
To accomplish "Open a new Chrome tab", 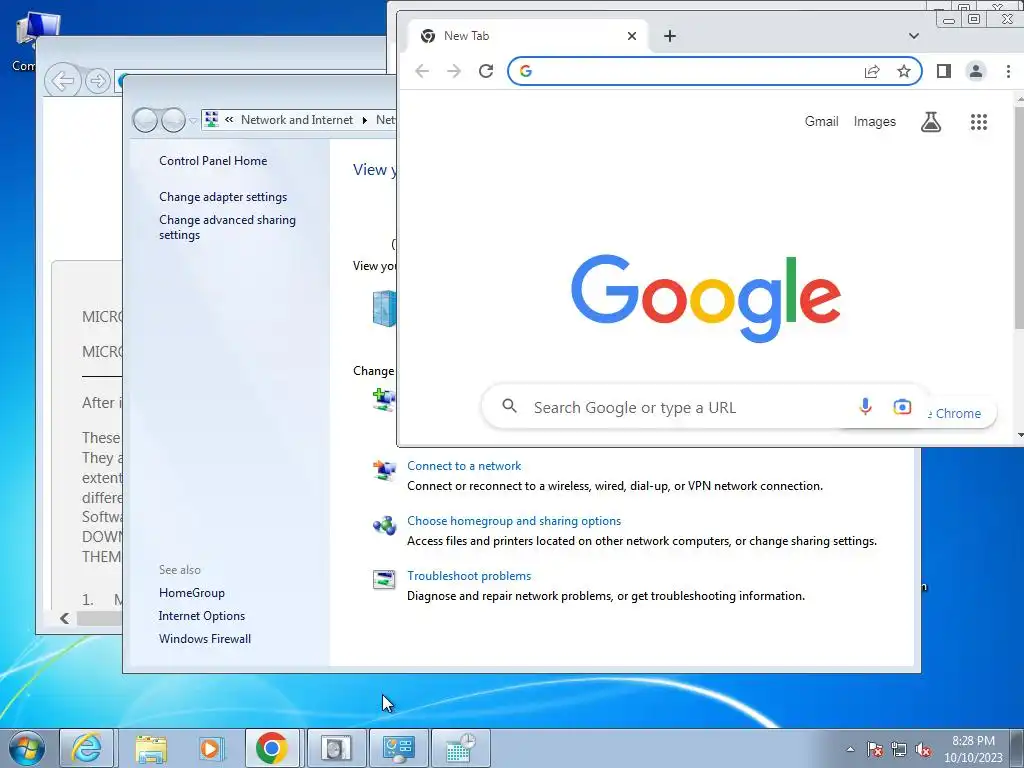I will tap(669, 36).
